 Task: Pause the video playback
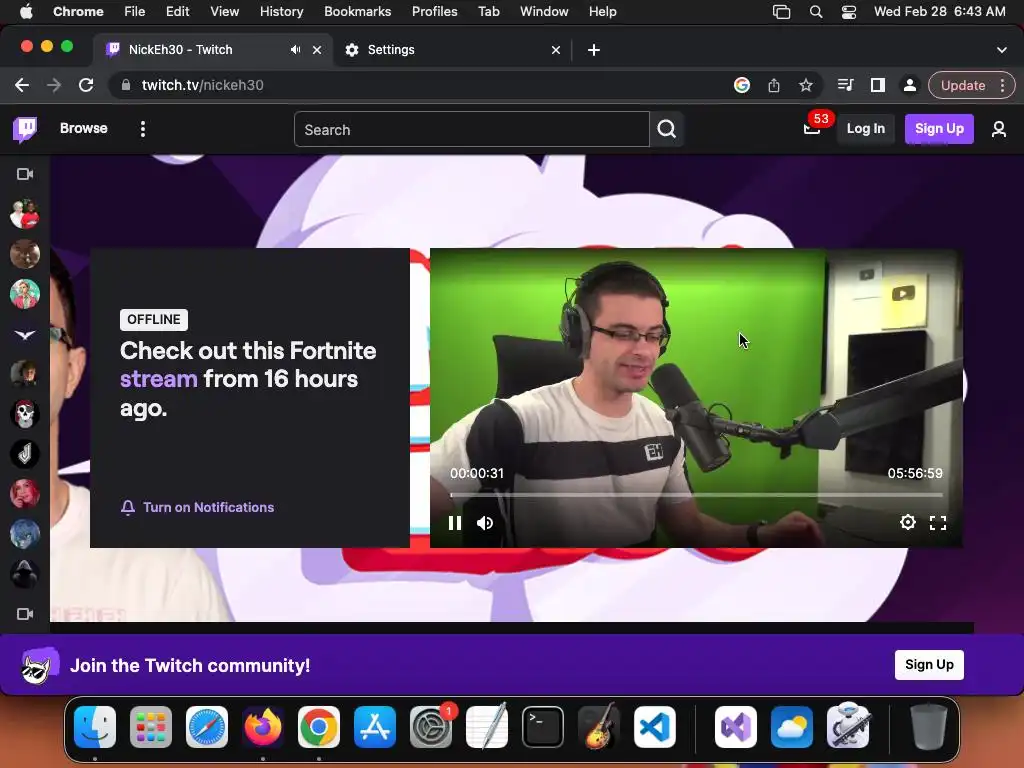point(455,523)
